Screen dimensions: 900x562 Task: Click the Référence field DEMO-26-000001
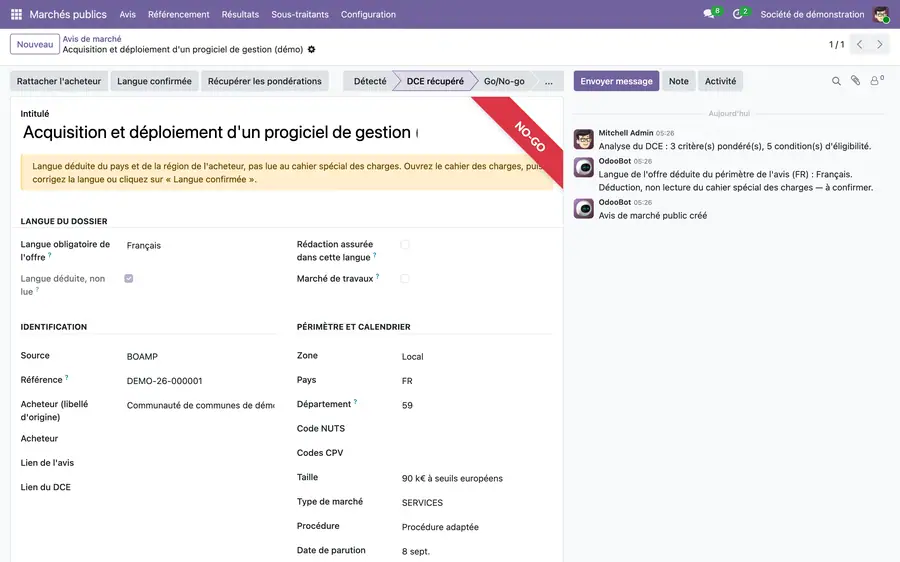click(200, 381)
